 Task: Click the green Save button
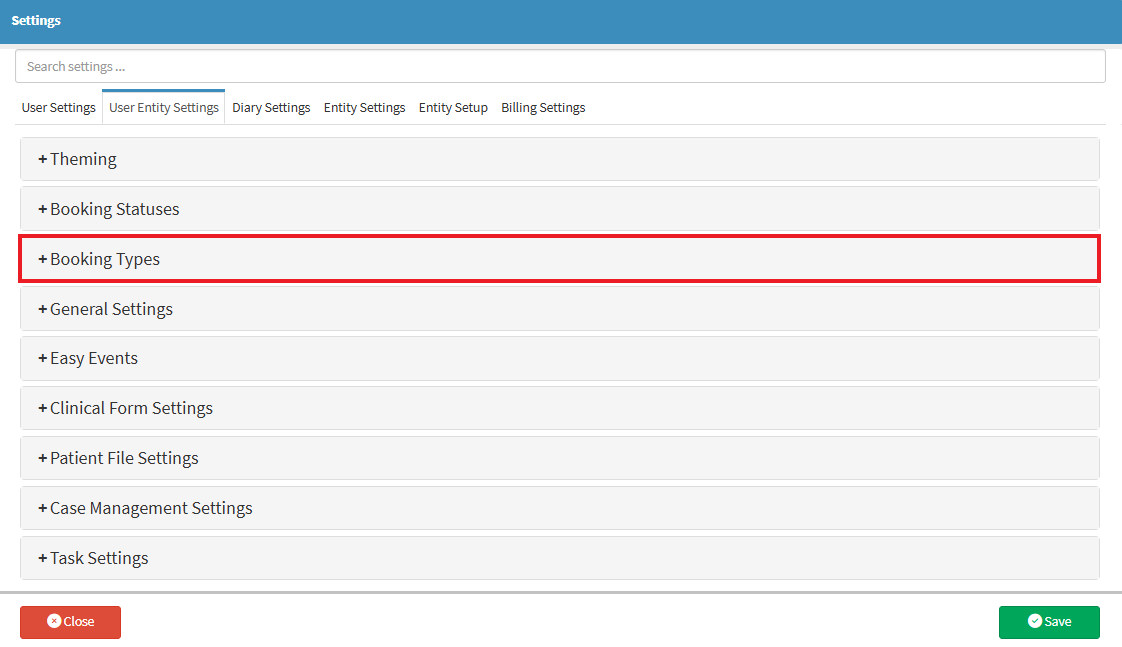pos(1049,622)
